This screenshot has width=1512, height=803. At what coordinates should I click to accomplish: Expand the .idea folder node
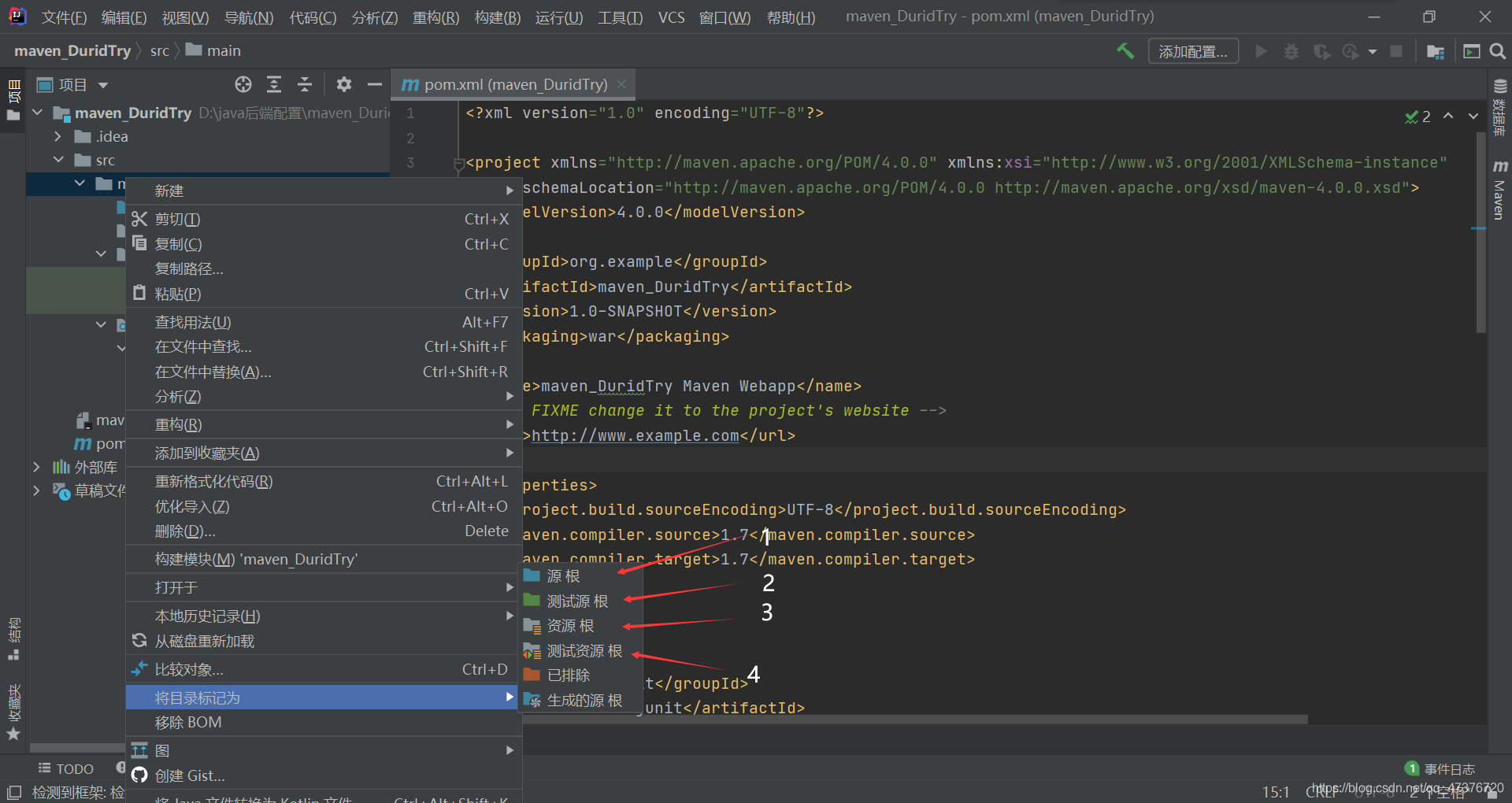point(58,136)
